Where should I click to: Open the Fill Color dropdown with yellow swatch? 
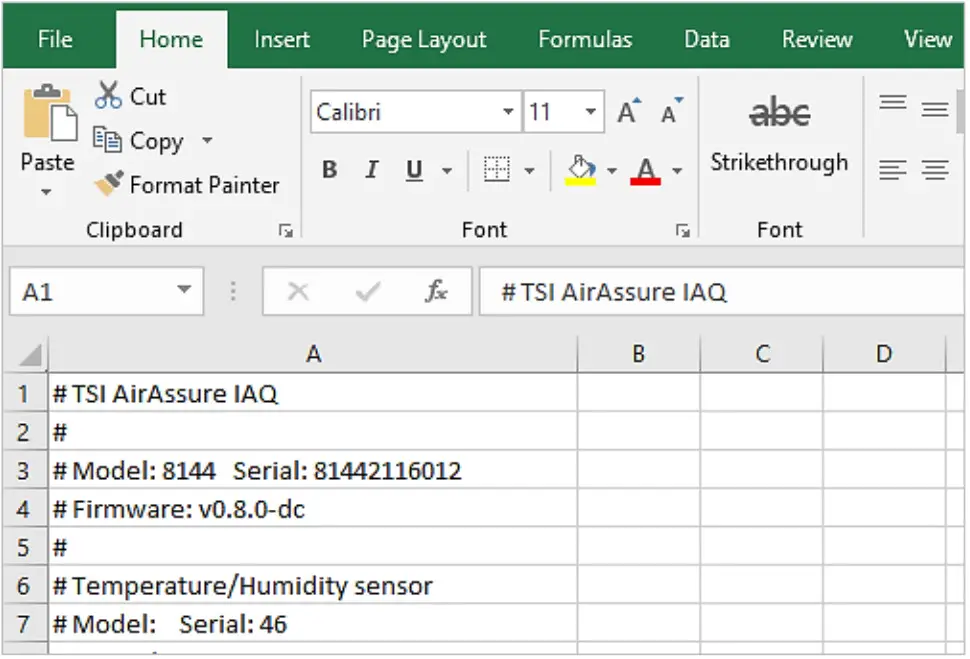click(610, 169)
